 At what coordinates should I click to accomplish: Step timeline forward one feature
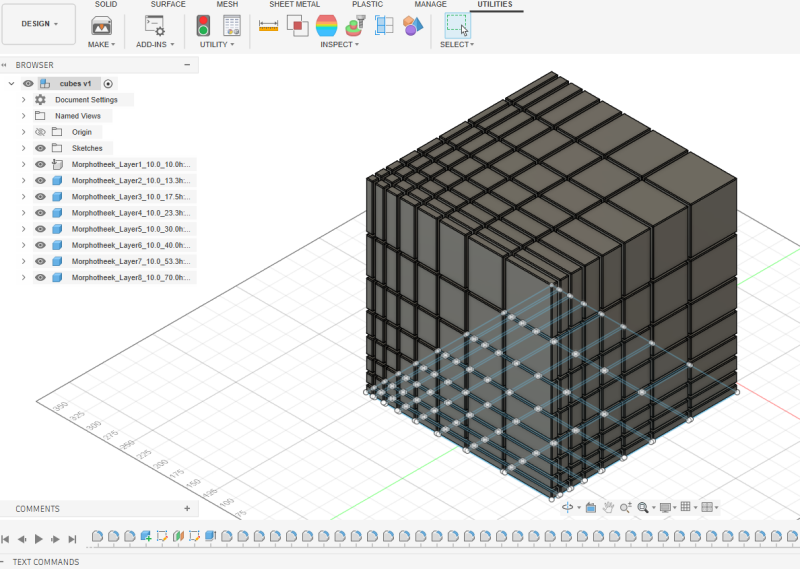click(x=55, y=539)
